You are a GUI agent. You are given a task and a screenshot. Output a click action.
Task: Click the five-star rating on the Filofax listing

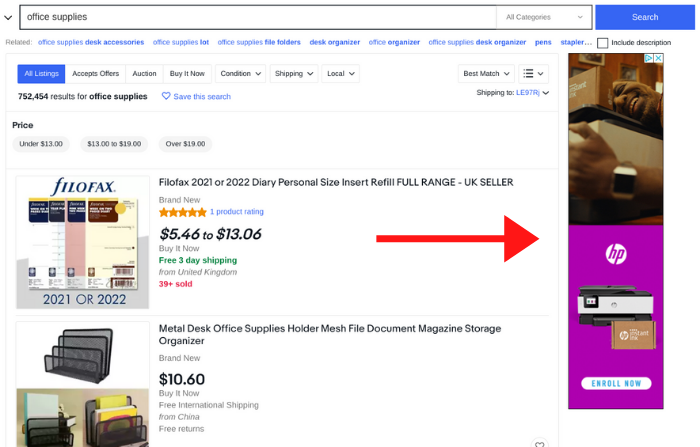pyautogui.click(x=183, y=212)
